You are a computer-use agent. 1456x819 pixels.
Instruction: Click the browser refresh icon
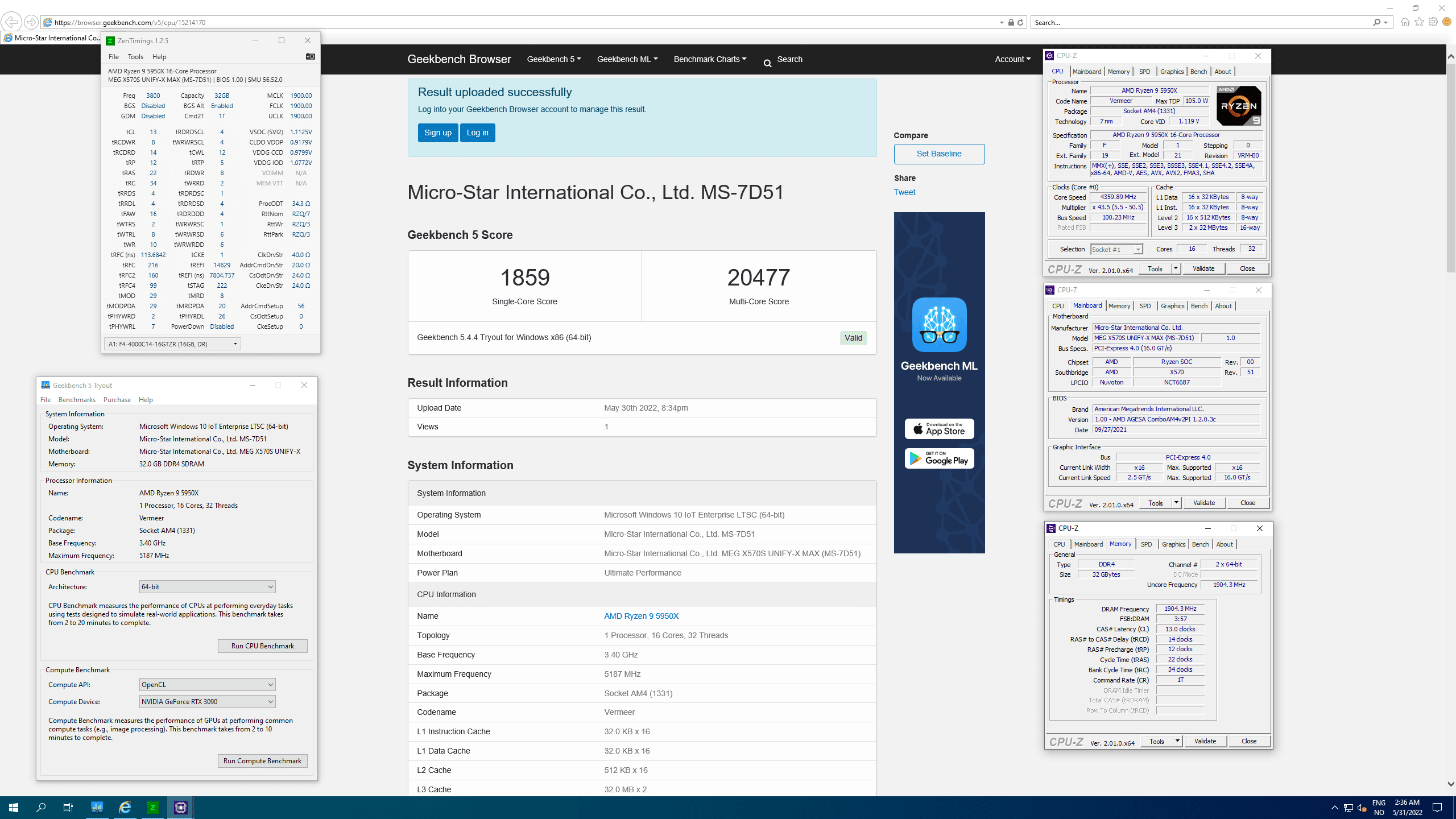[x=1020, y=22]
